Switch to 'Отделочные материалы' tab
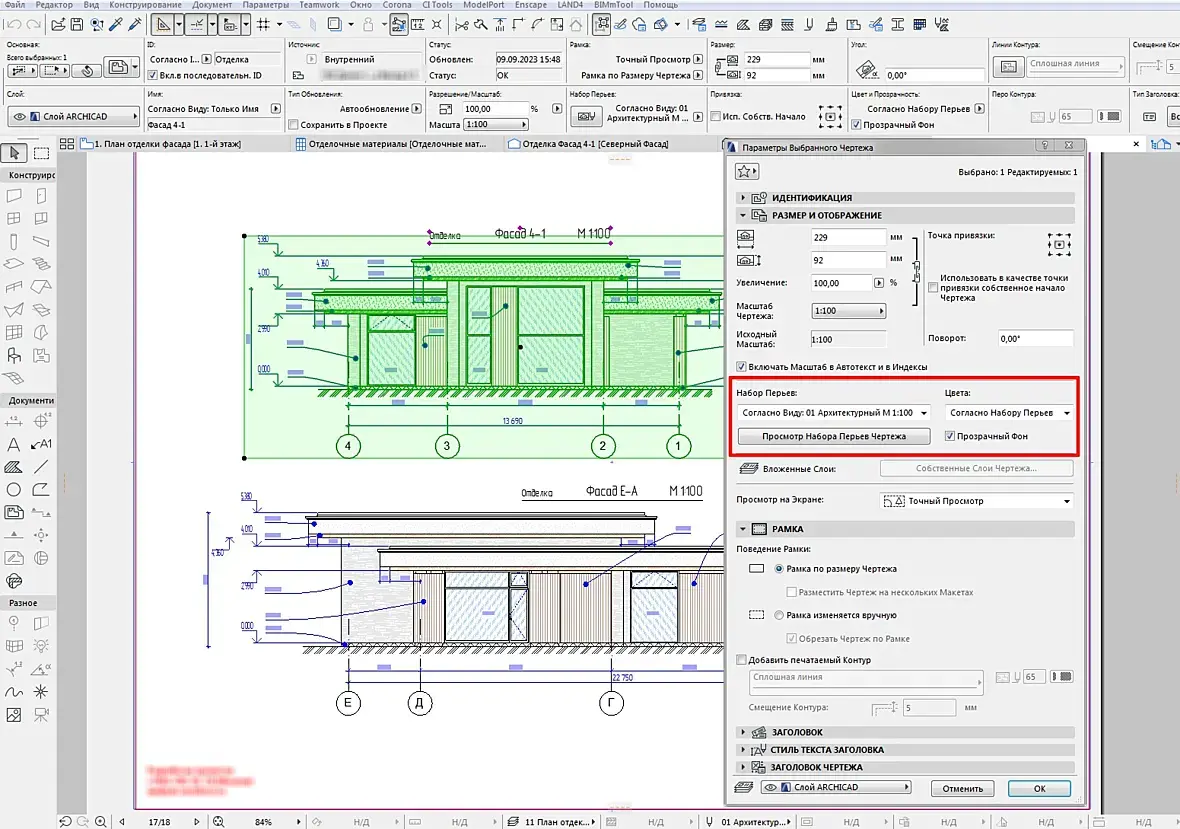This screenshot has width=1180, height=829. pyautogui.click(x=391, y=144)
